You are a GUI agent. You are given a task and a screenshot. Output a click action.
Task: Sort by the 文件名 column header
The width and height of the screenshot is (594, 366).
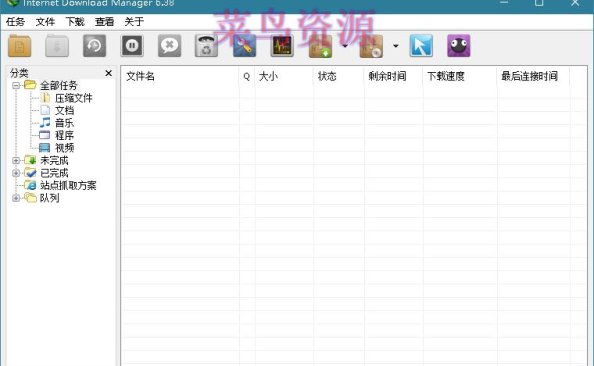click(x=180, y=76)
